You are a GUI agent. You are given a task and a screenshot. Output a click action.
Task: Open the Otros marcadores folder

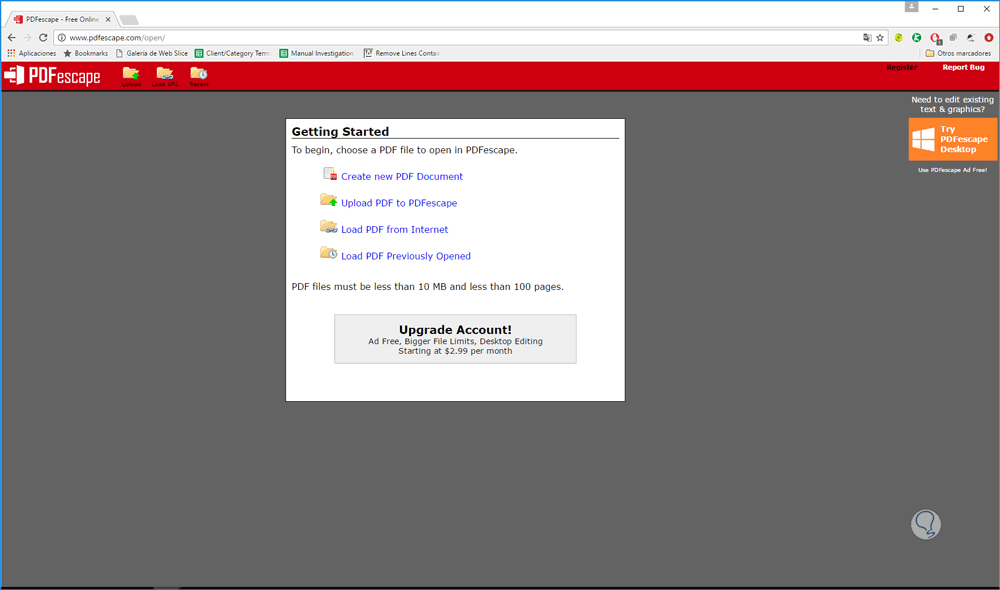pyautogui.click(x=958, y=54)
